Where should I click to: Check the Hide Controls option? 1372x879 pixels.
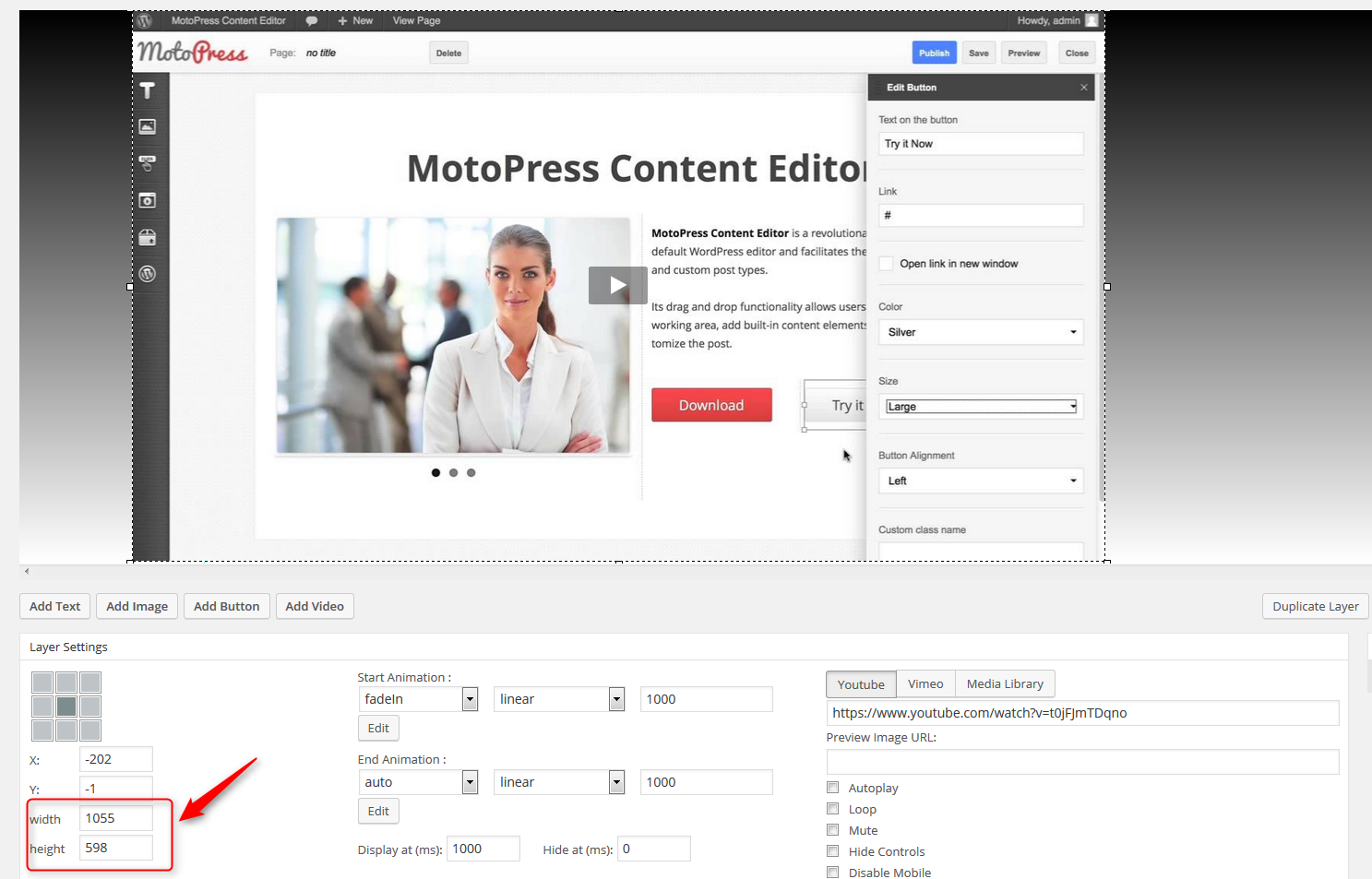(x=833, y=851)
